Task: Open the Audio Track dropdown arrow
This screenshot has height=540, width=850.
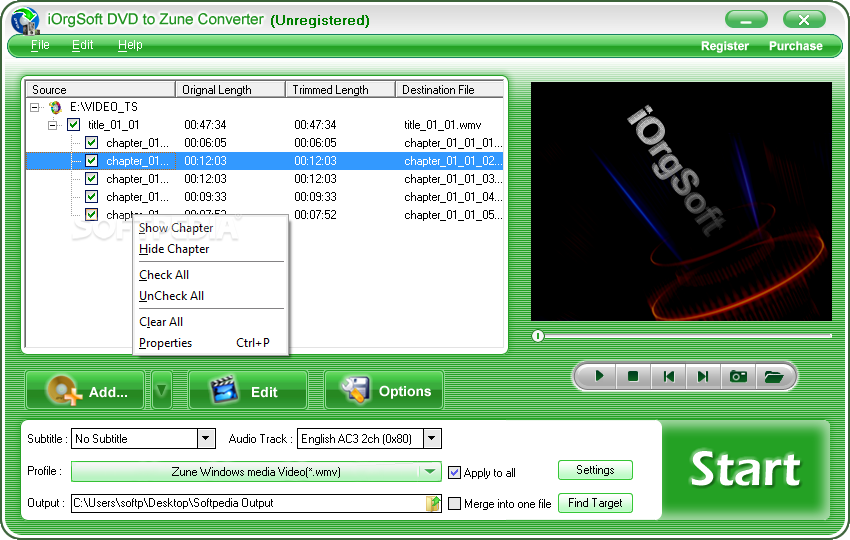Action: pos(432,438)
